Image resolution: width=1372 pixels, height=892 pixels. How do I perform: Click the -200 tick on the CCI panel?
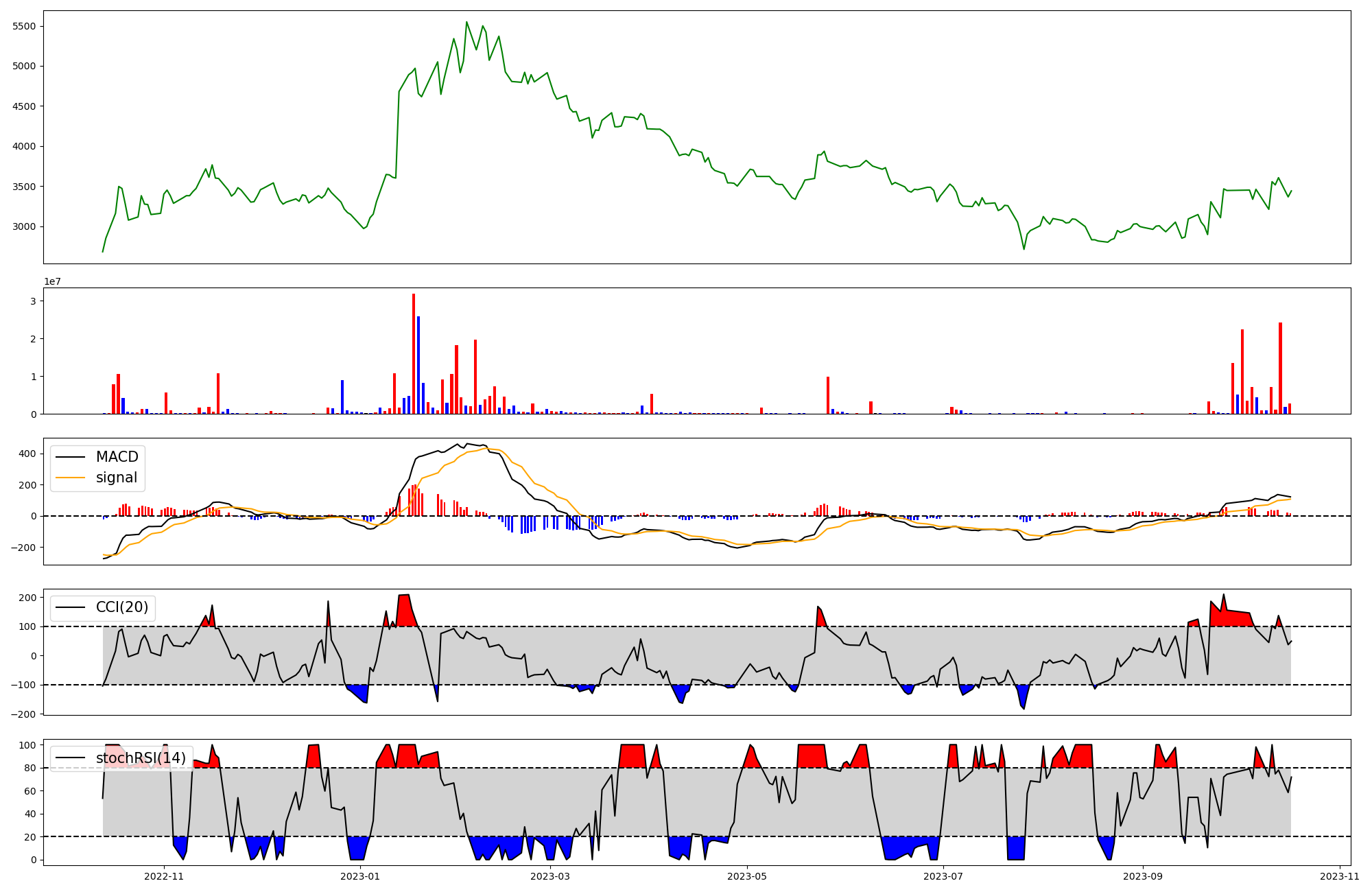[25, 714]
